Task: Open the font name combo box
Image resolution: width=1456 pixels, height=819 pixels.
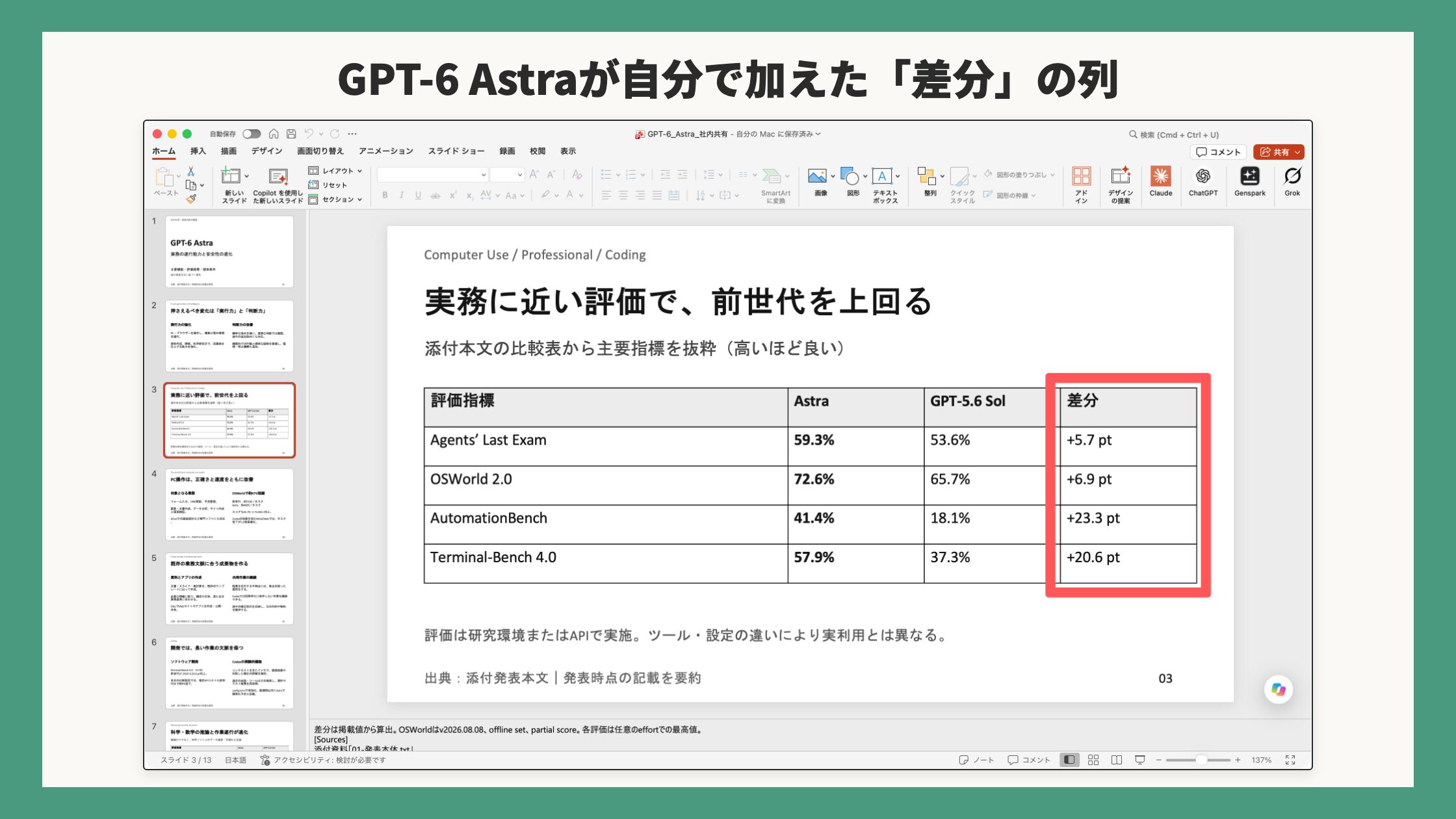Action: point(432,174)
